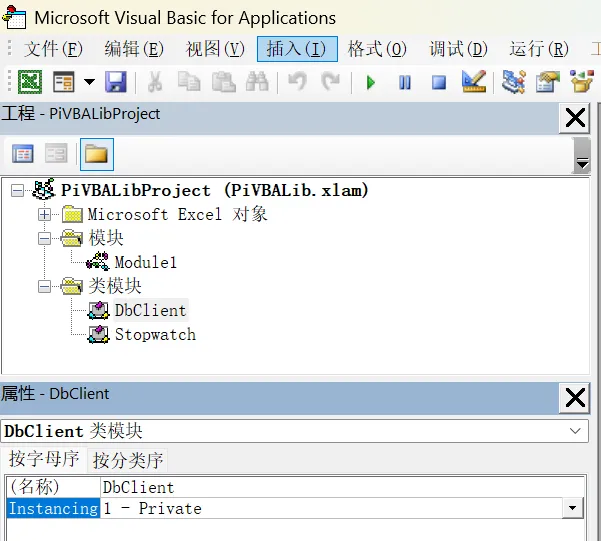
Task: Open the Instancing value dropdown arrow
Action: tap(573, 508)
